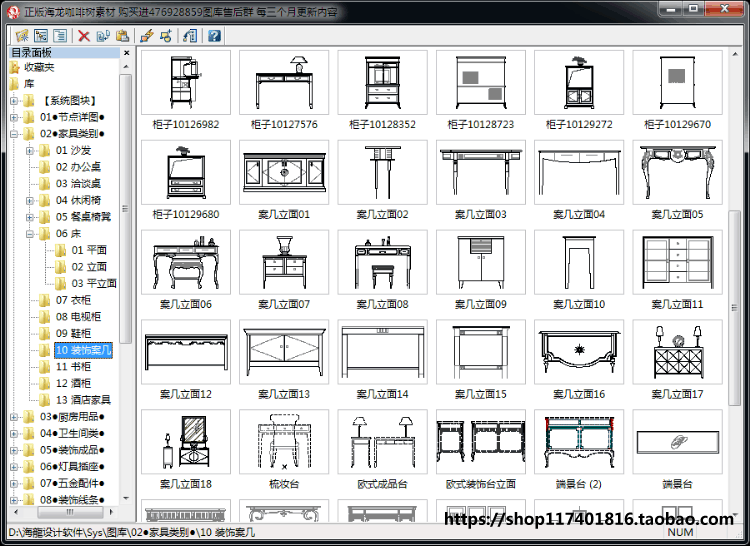
Task: Pick the 梳妆台 dressing table block
Action: point(284,450)
